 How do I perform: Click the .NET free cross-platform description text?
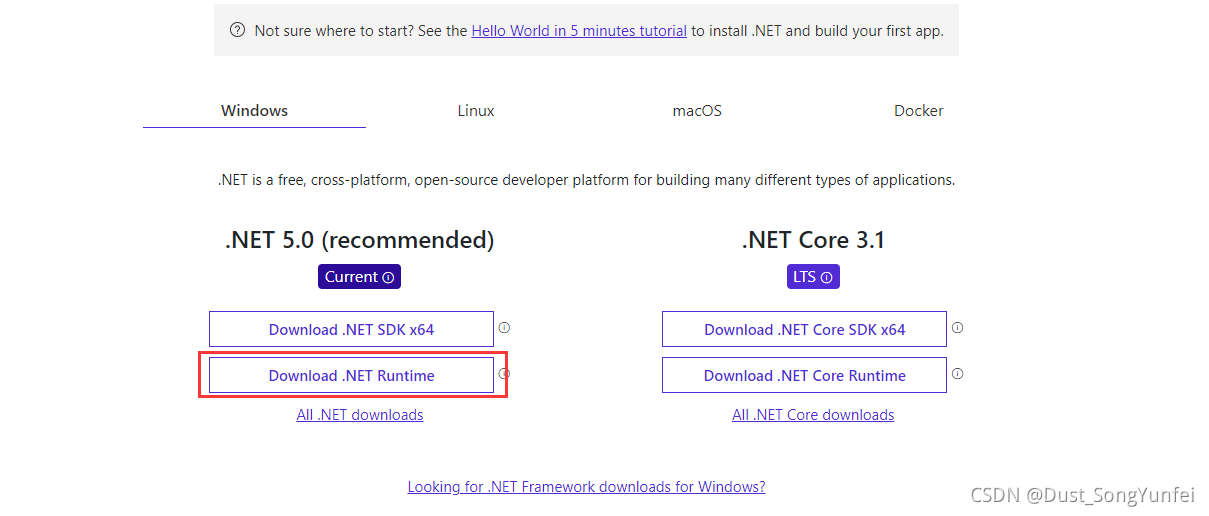(586, 181)
